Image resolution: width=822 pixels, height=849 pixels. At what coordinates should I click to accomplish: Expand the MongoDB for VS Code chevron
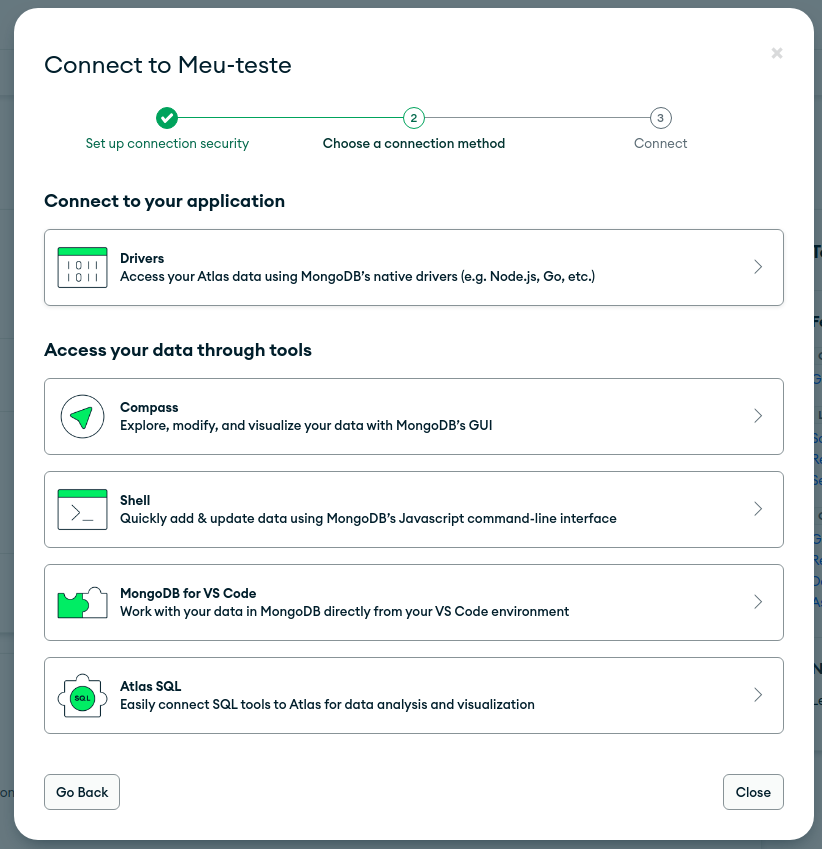pyautogui.click(x=758, y=602)
